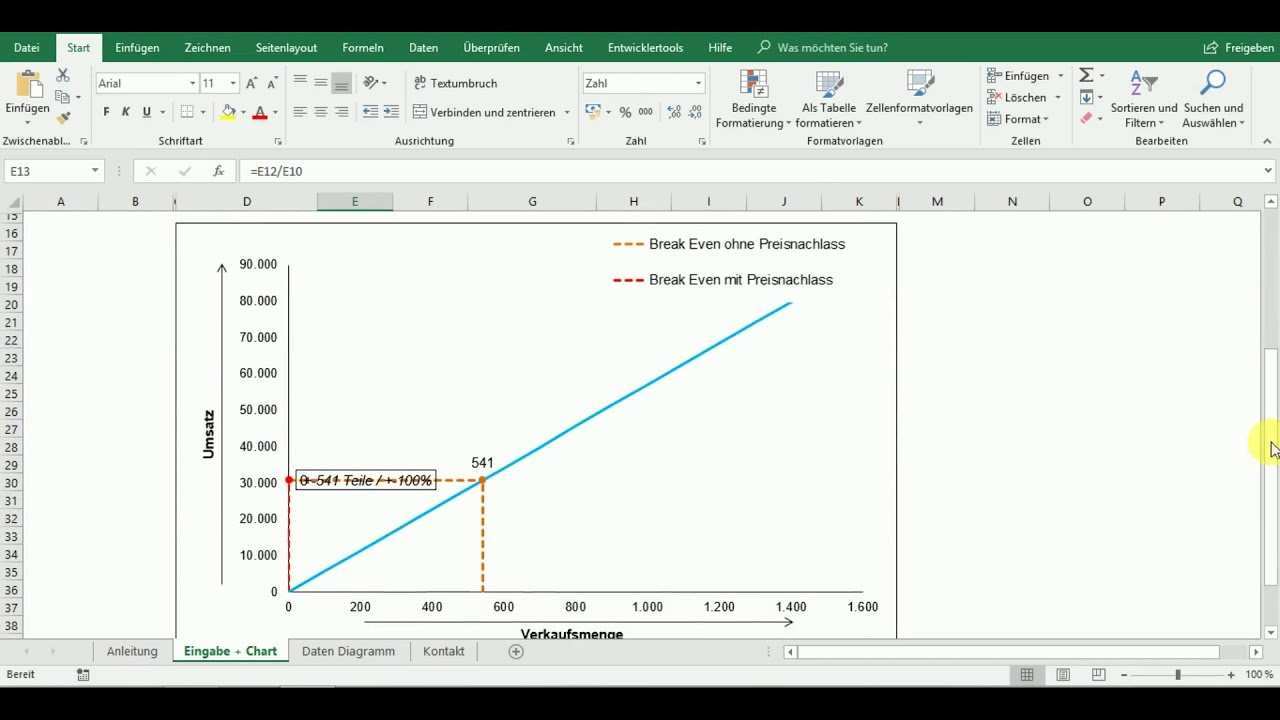Screen dimensions: 1280x720
Task: Toggle bold formatting F button
Action: pyautogui.click(x=106, y=112)
